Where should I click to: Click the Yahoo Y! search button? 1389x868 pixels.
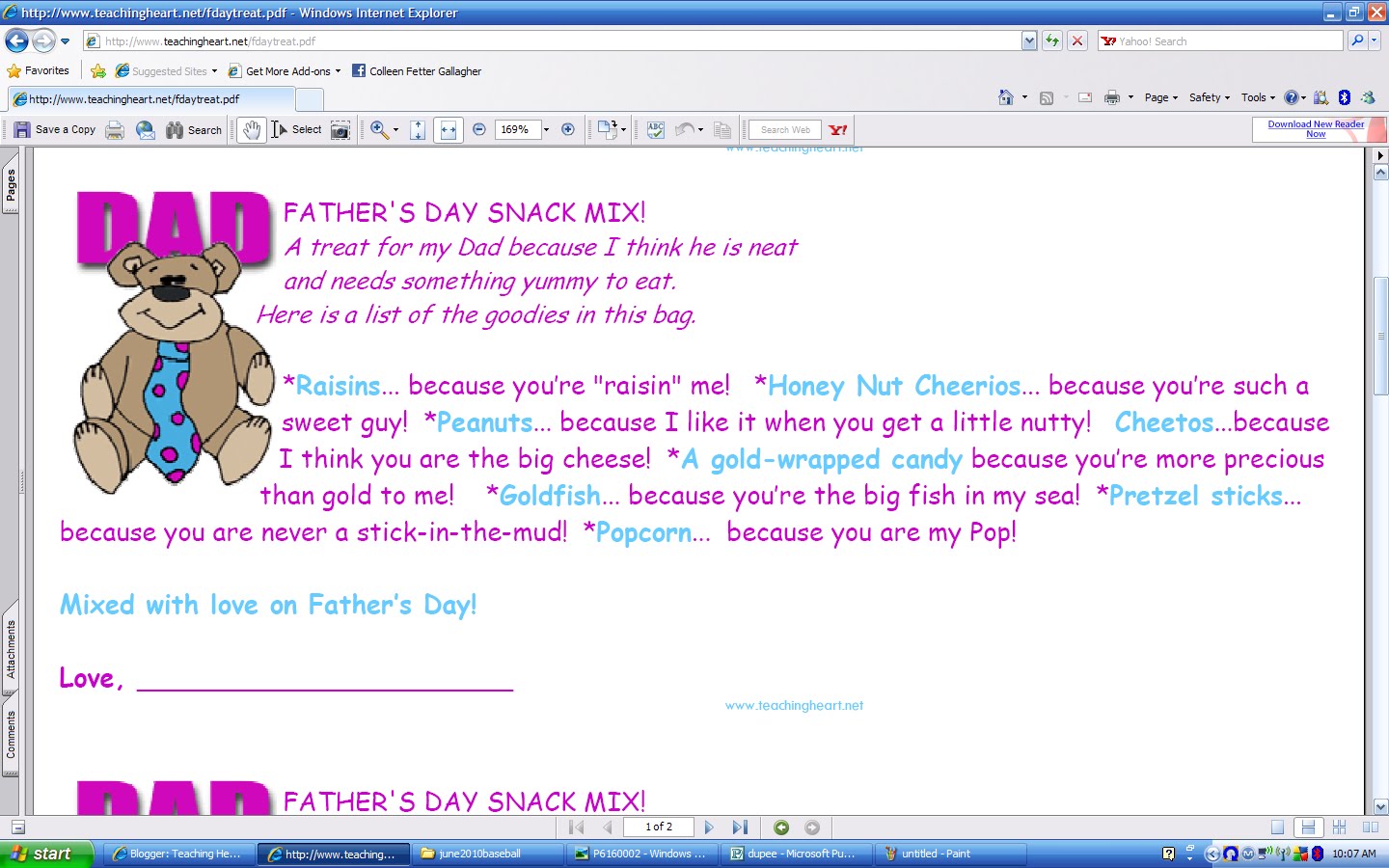click(x=837, y=130)
